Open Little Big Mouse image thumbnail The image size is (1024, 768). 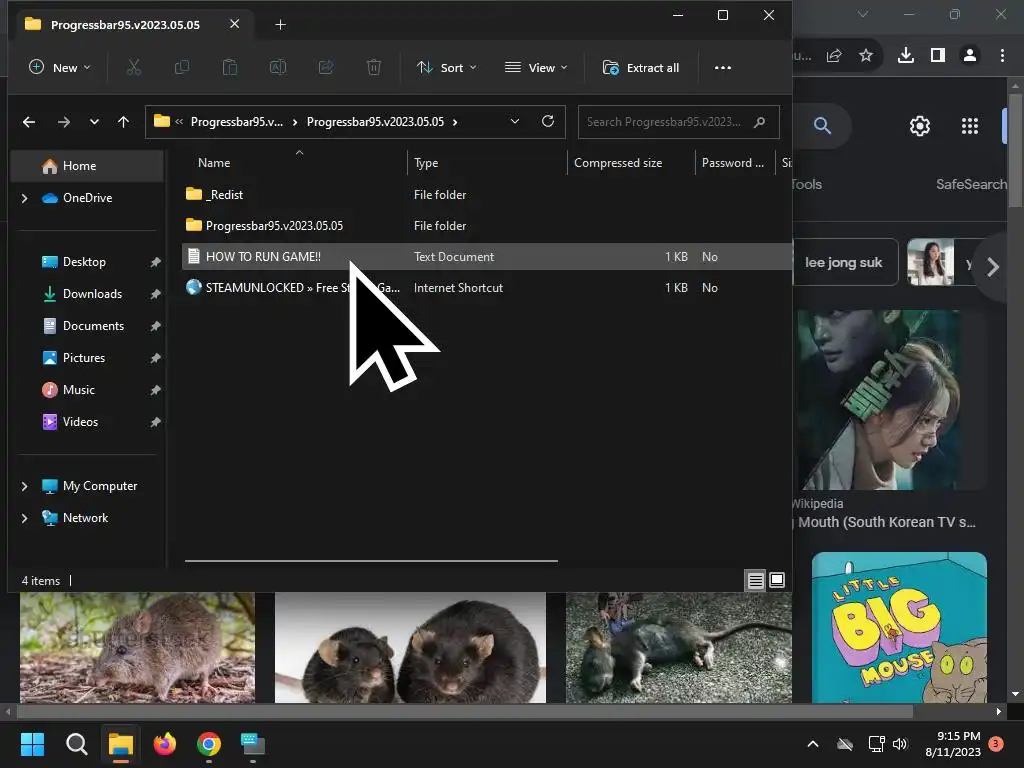click(899, 627)
